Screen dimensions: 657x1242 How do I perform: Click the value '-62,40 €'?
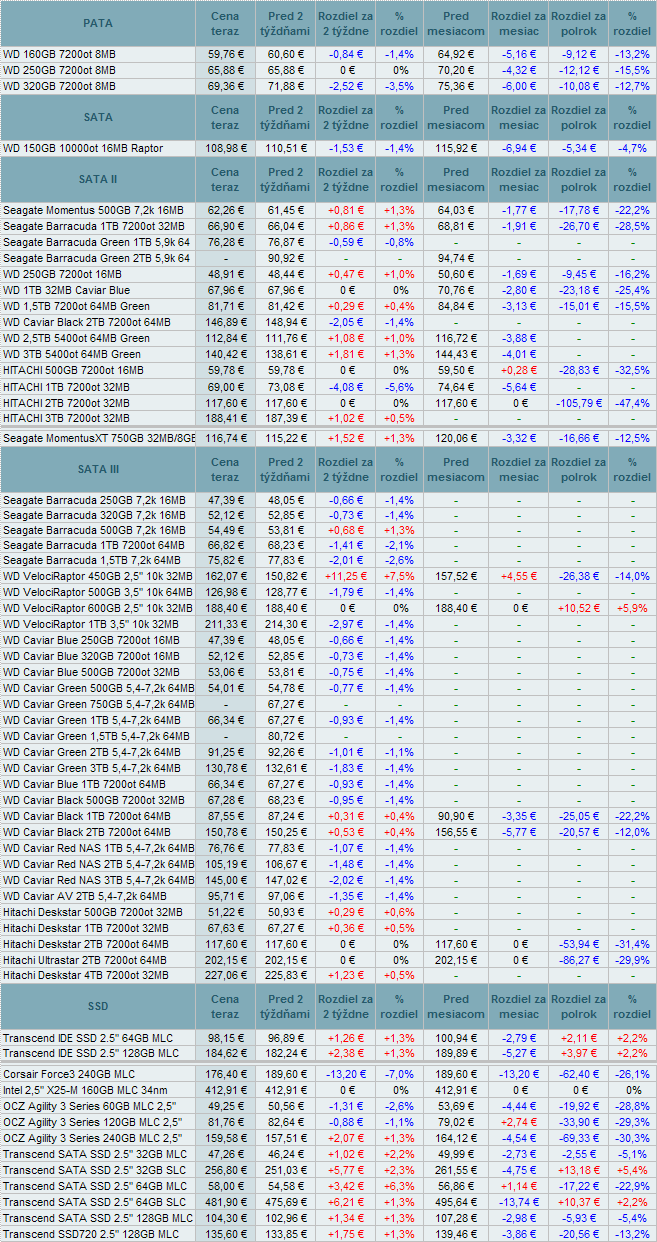[578, 1074]
